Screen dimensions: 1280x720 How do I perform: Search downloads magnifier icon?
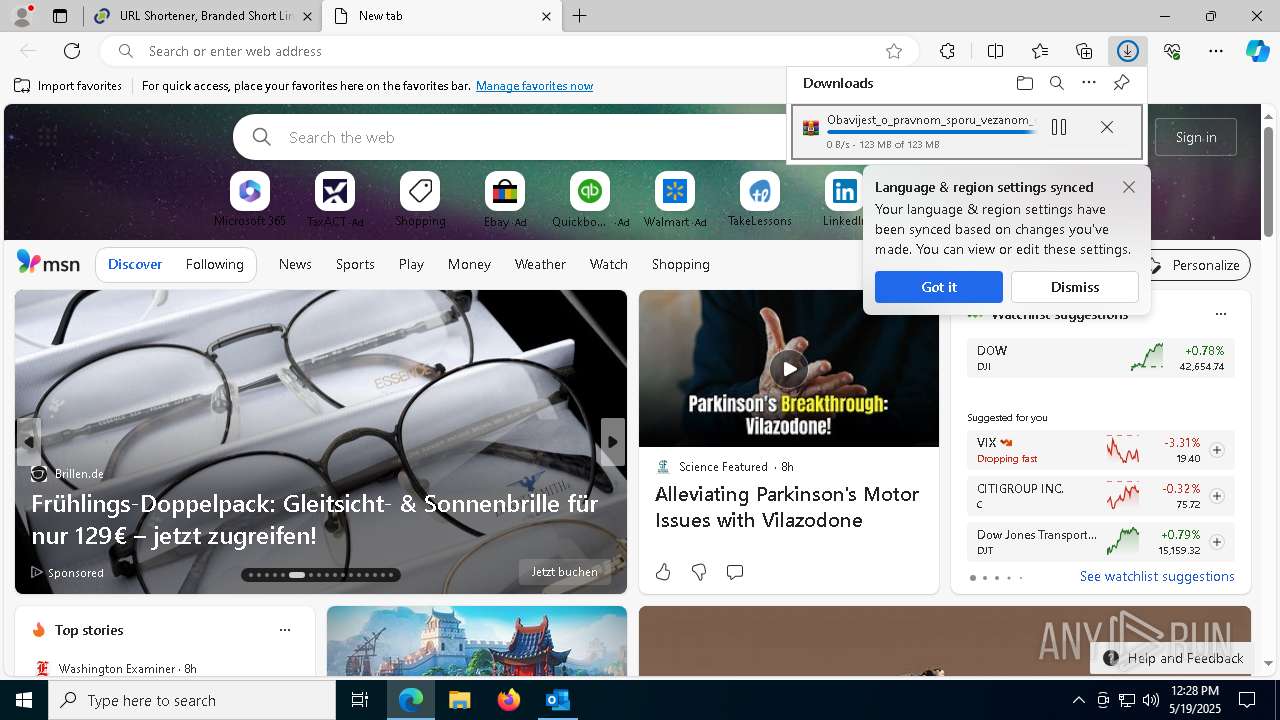1057,83
